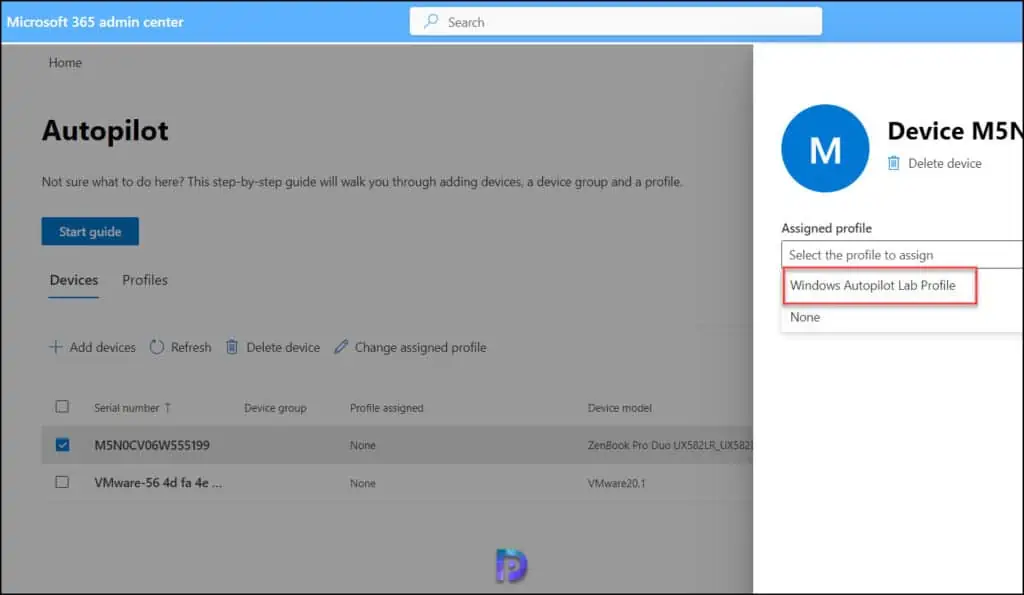Click the VMware20.1 device model cell

[616, 483]
